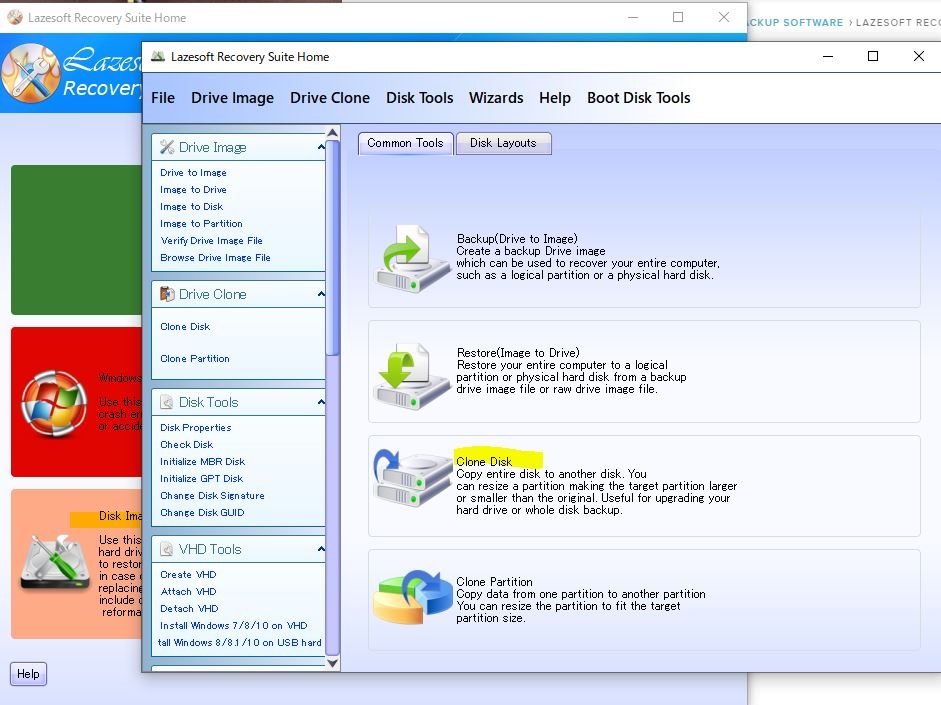The image size is (941, 705).
Task: Click the Drive Clone panel header icon
Action: pos(167,294)
